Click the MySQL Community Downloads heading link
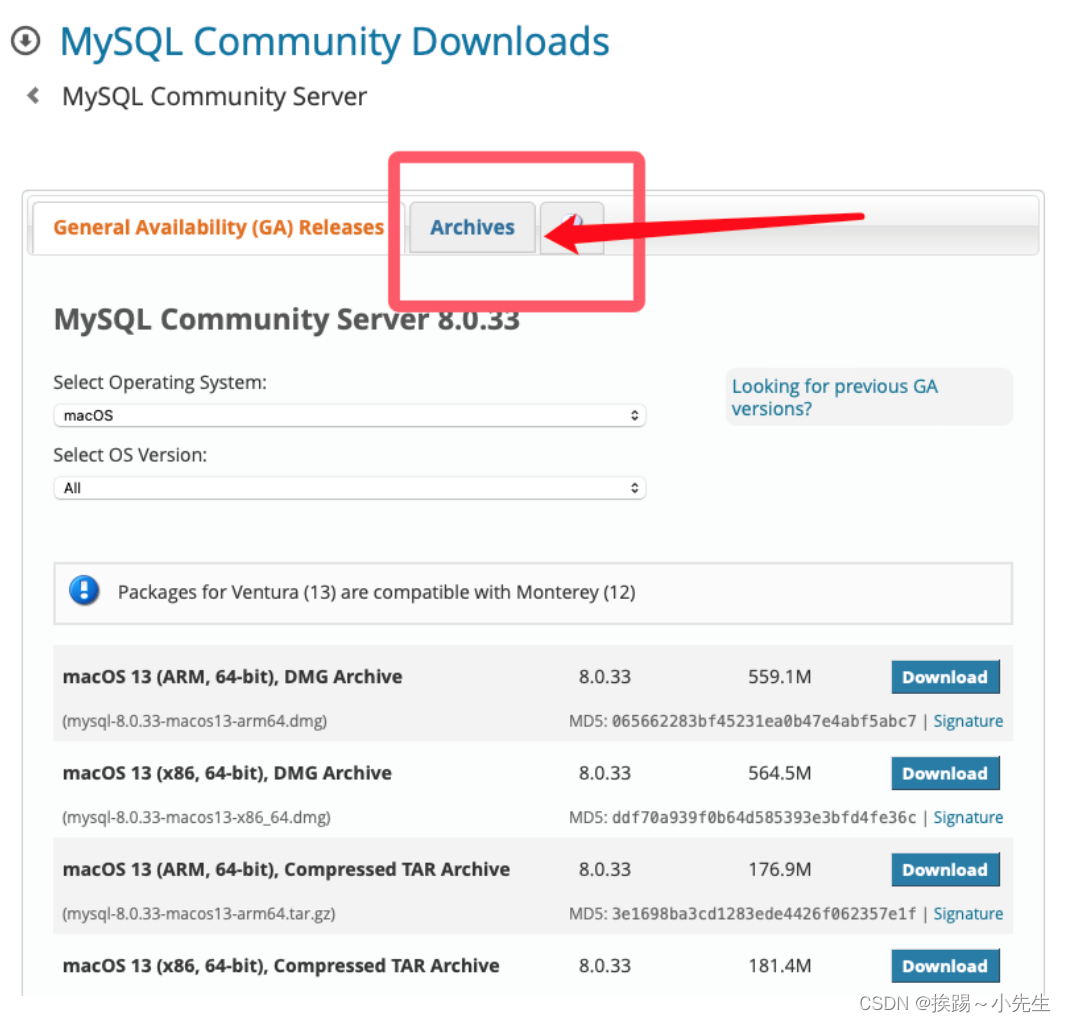Image resolution: width=1066 pixels, height=1022 pixels. (334, 41)
